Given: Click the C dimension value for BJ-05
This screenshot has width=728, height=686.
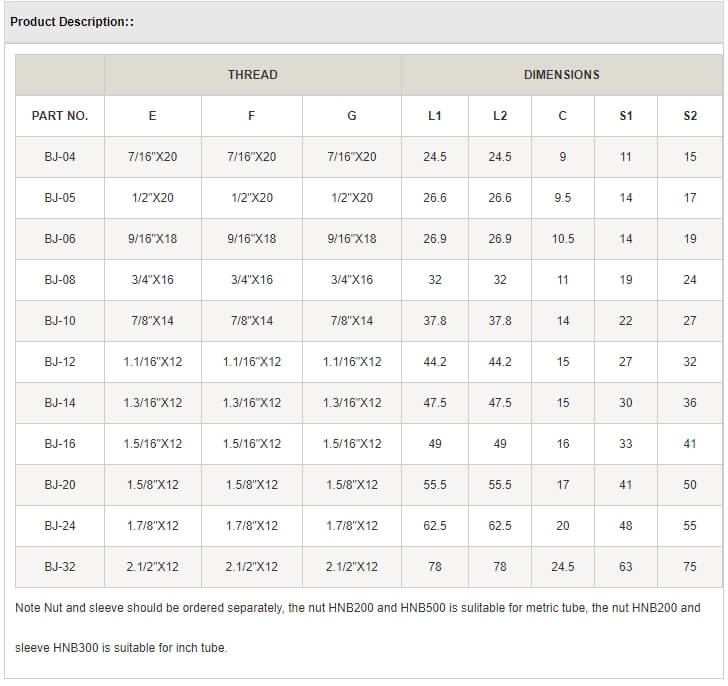Looking at the screenshot, I should point(562,198).
